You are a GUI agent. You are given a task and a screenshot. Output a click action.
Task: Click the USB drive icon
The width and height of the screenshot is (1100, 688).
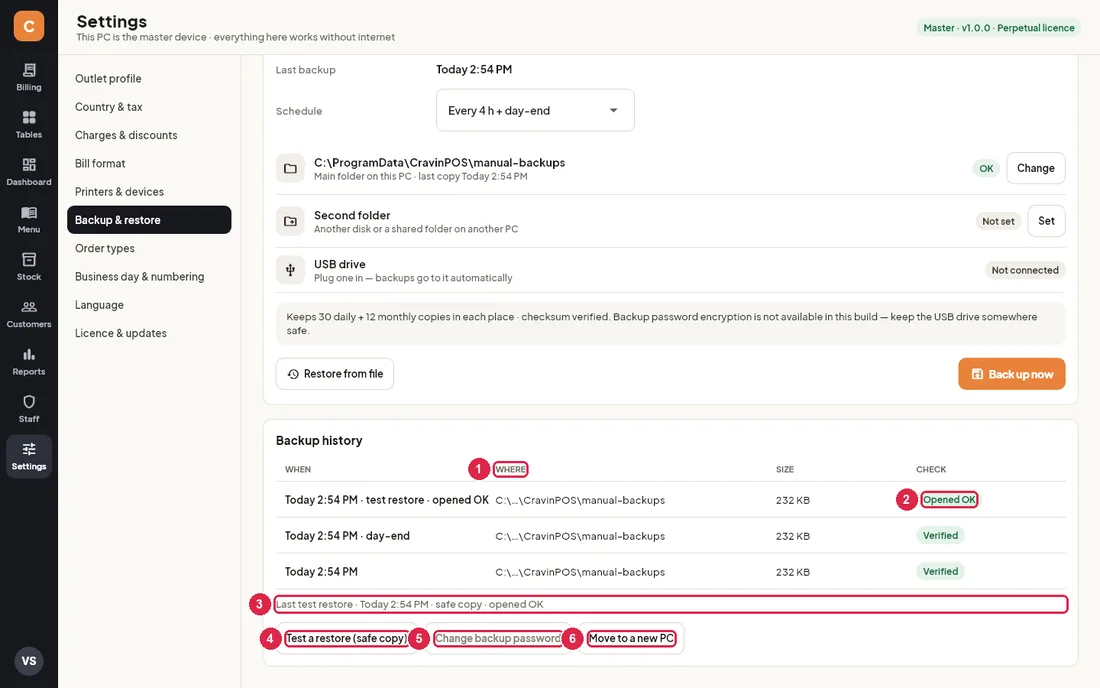pyautogui.click(x=290, y=270)
